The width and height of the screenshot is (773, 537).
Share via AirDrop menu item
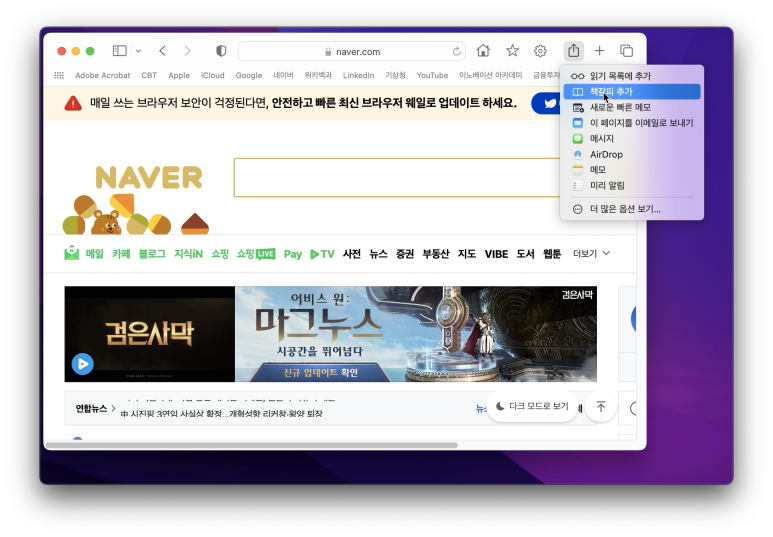[632, 154]
